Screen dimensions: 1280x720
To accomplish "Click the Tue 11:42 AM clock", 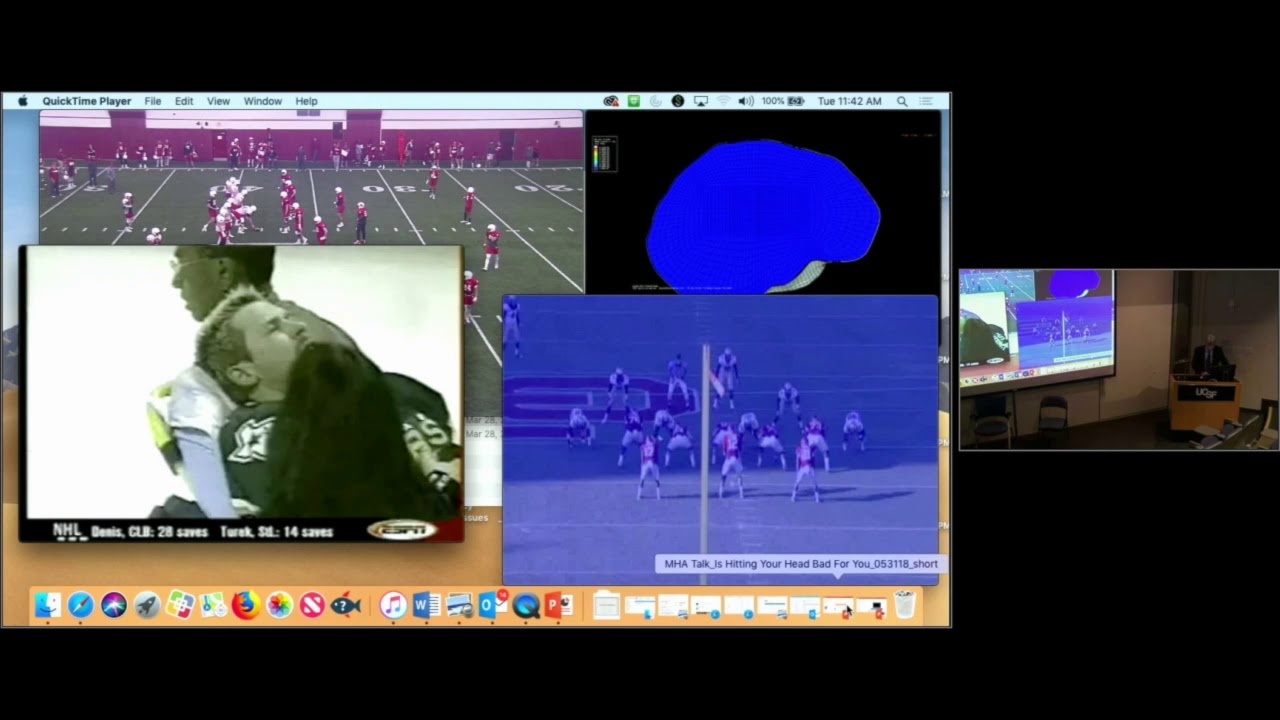I will [849, 101].
